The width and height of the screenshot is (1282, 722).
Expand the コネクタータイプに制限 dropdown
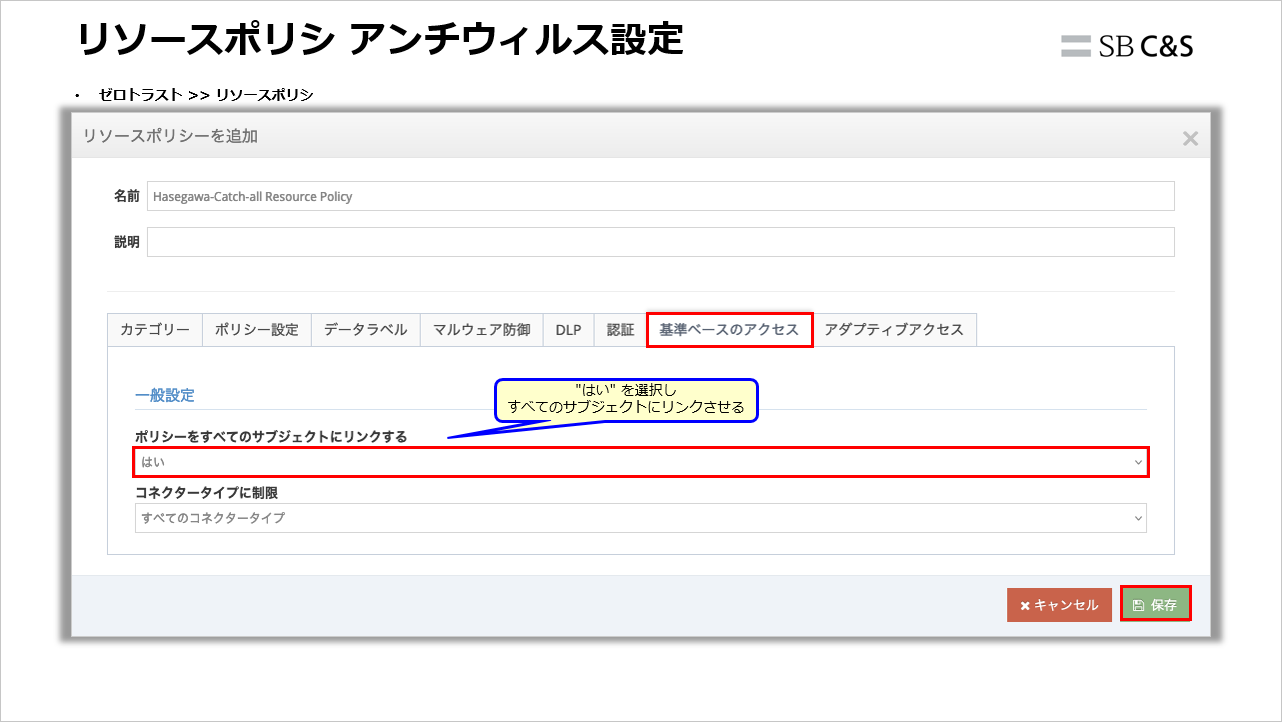(641, 518)
